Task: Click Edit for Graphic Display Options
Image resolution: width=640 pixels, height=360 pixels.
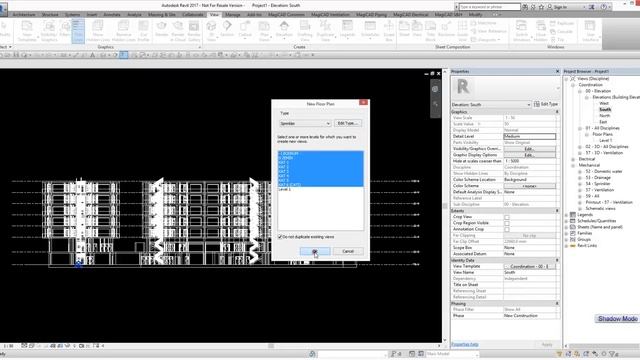Action: pyautogui.click(x=529, y=155)
